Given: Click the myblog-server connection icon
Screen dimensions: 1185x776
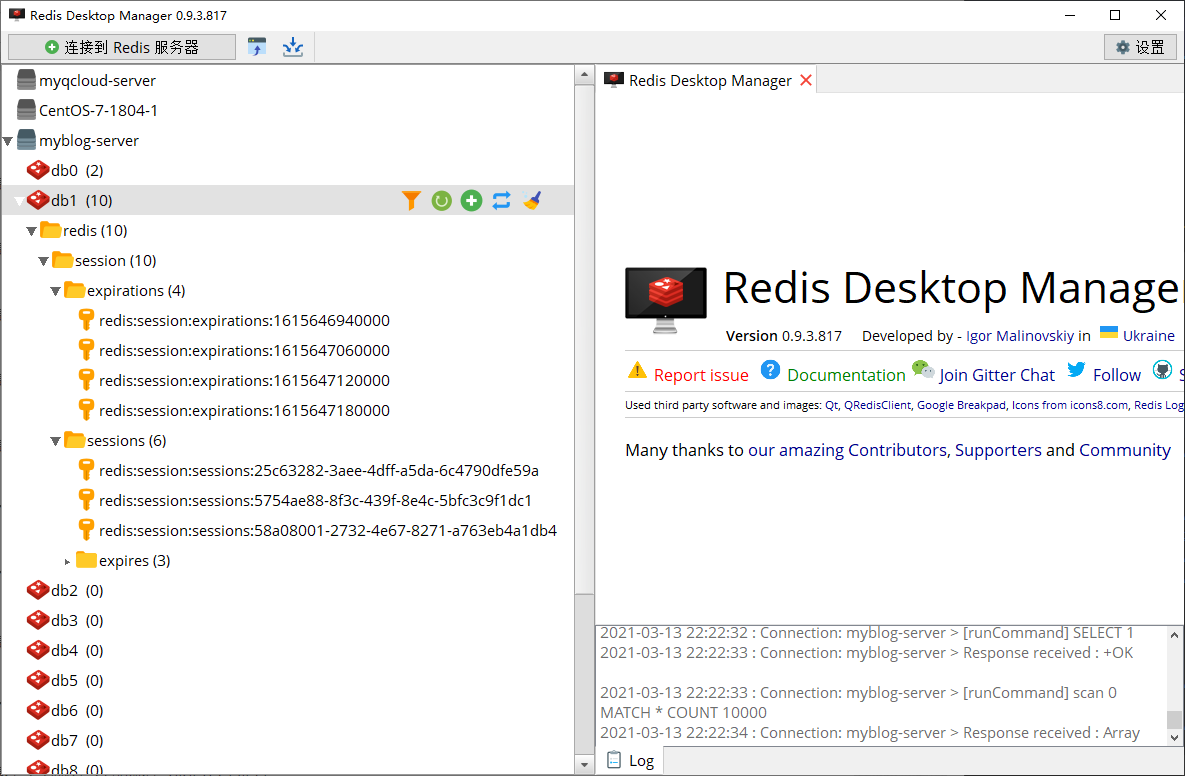Looking at the screenshot, I should (x=26, y=140).
